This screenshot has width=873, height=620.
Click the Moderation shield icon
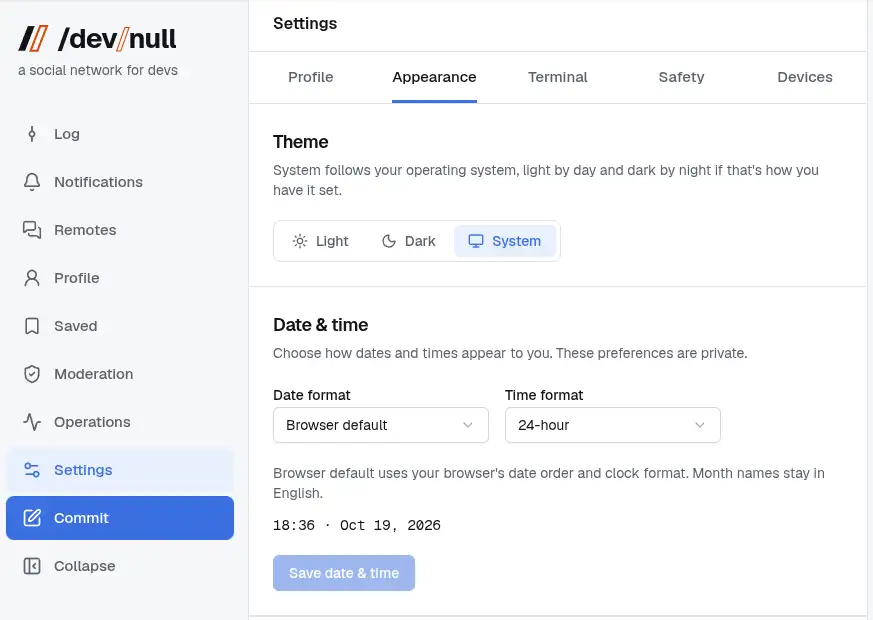pyautogui.click(x=32, y=374)
